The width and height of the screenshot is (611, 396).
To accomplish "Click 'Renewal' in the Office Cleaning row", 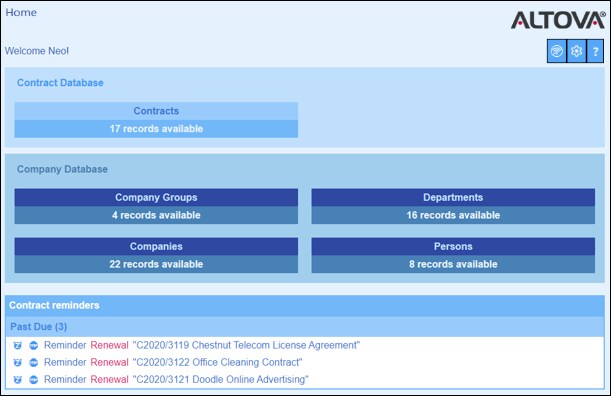I will click(x=109, y=362).
